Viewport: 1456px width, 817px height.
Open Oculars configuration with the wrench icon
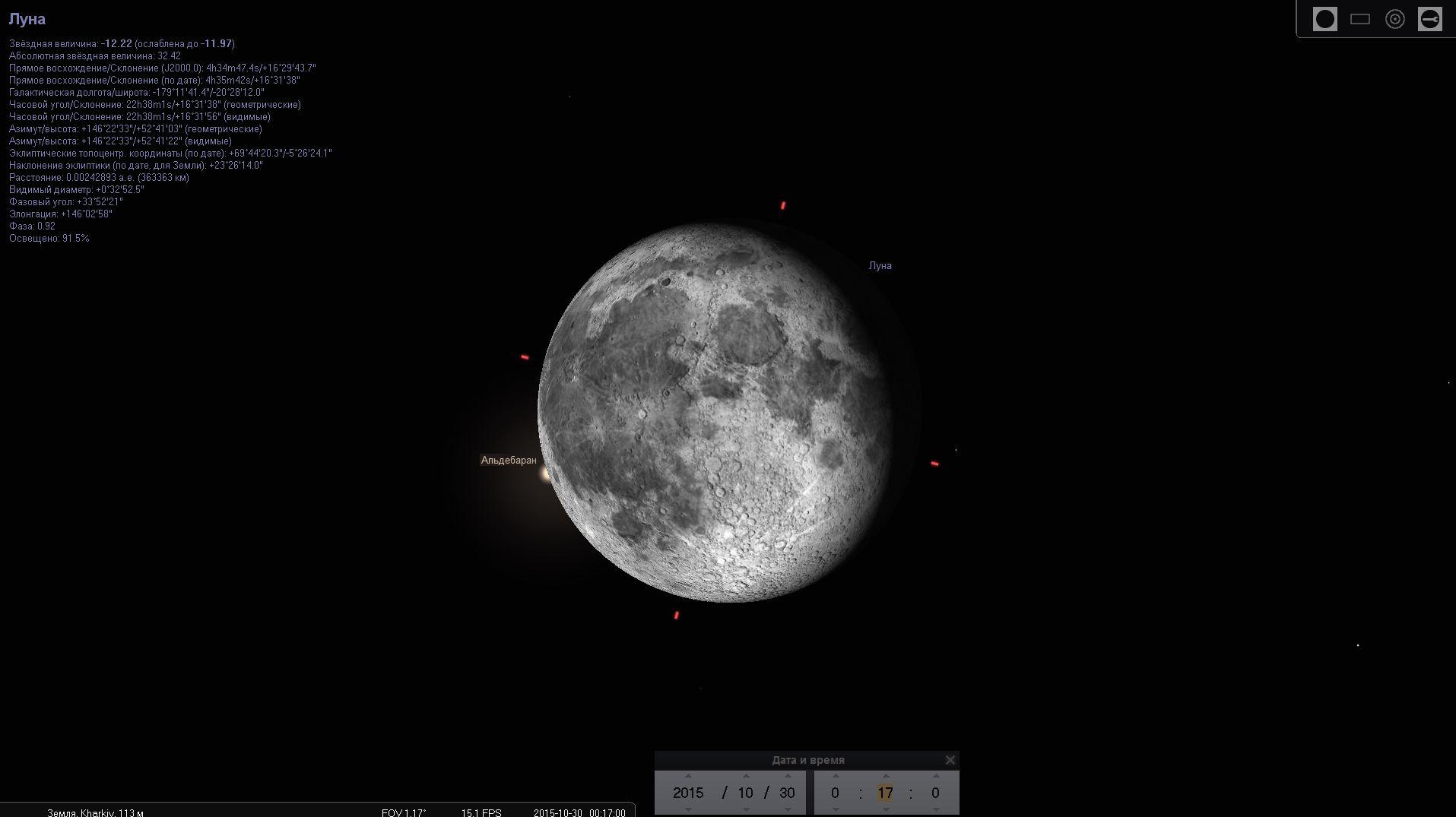click(1429, 19)
